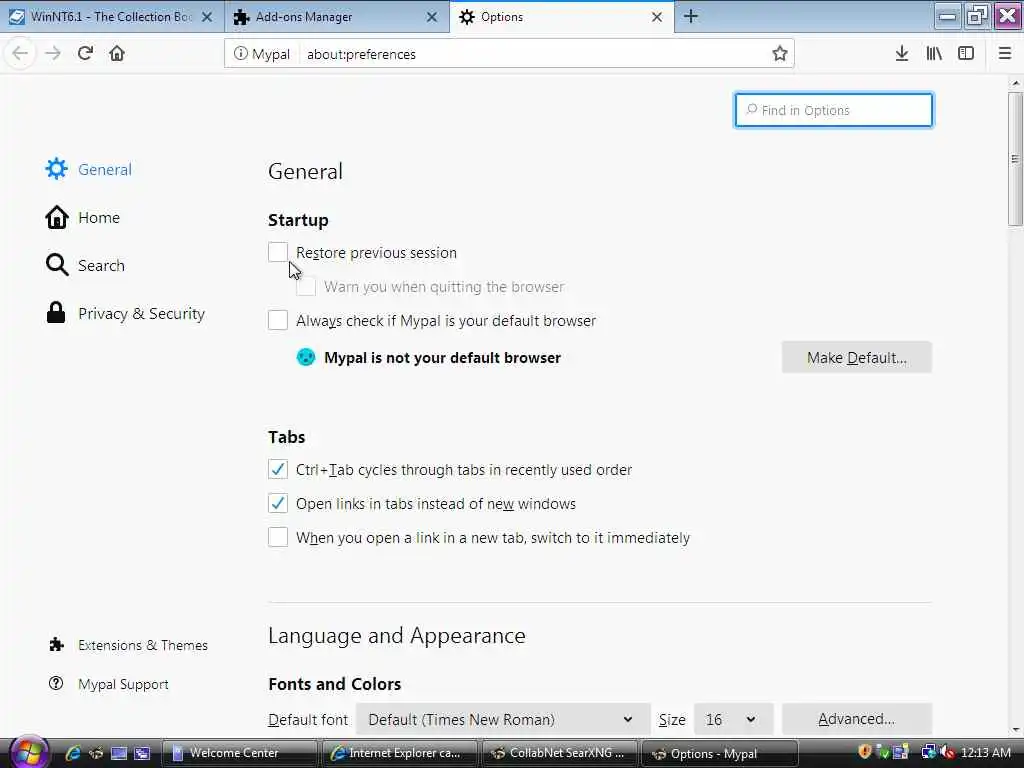Click the page's vertical scrollbar thumb

pos(1015,159)
